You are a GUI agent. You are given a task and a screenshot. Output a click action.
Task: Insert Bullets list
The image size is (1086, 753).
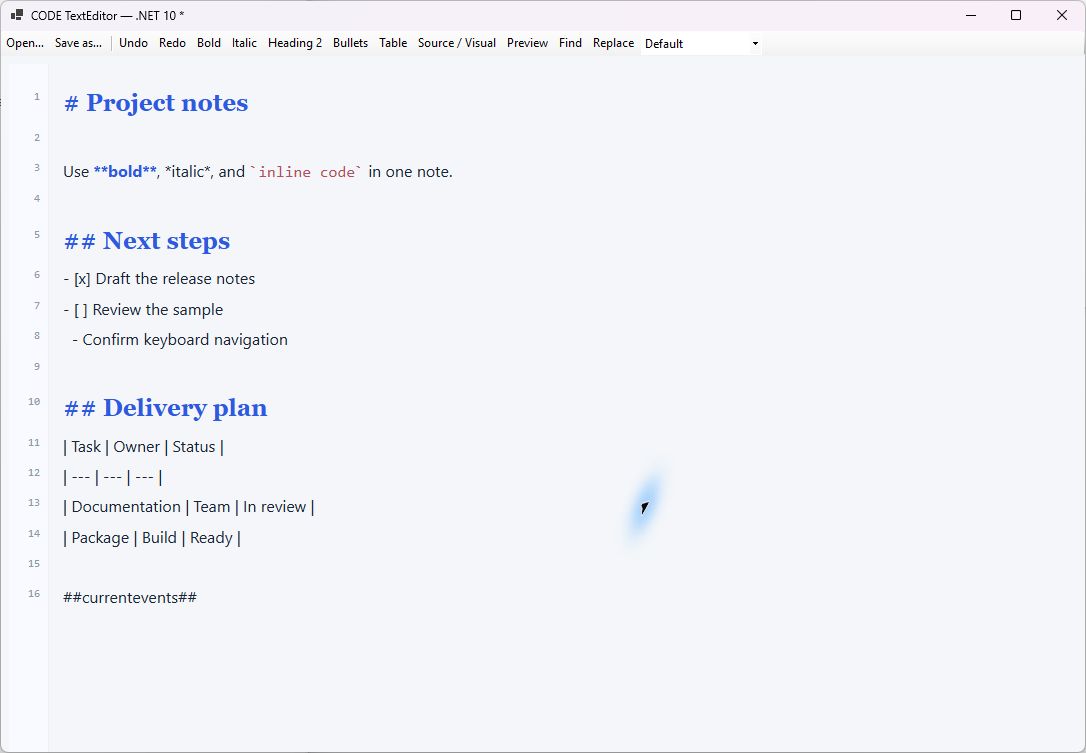350,43
